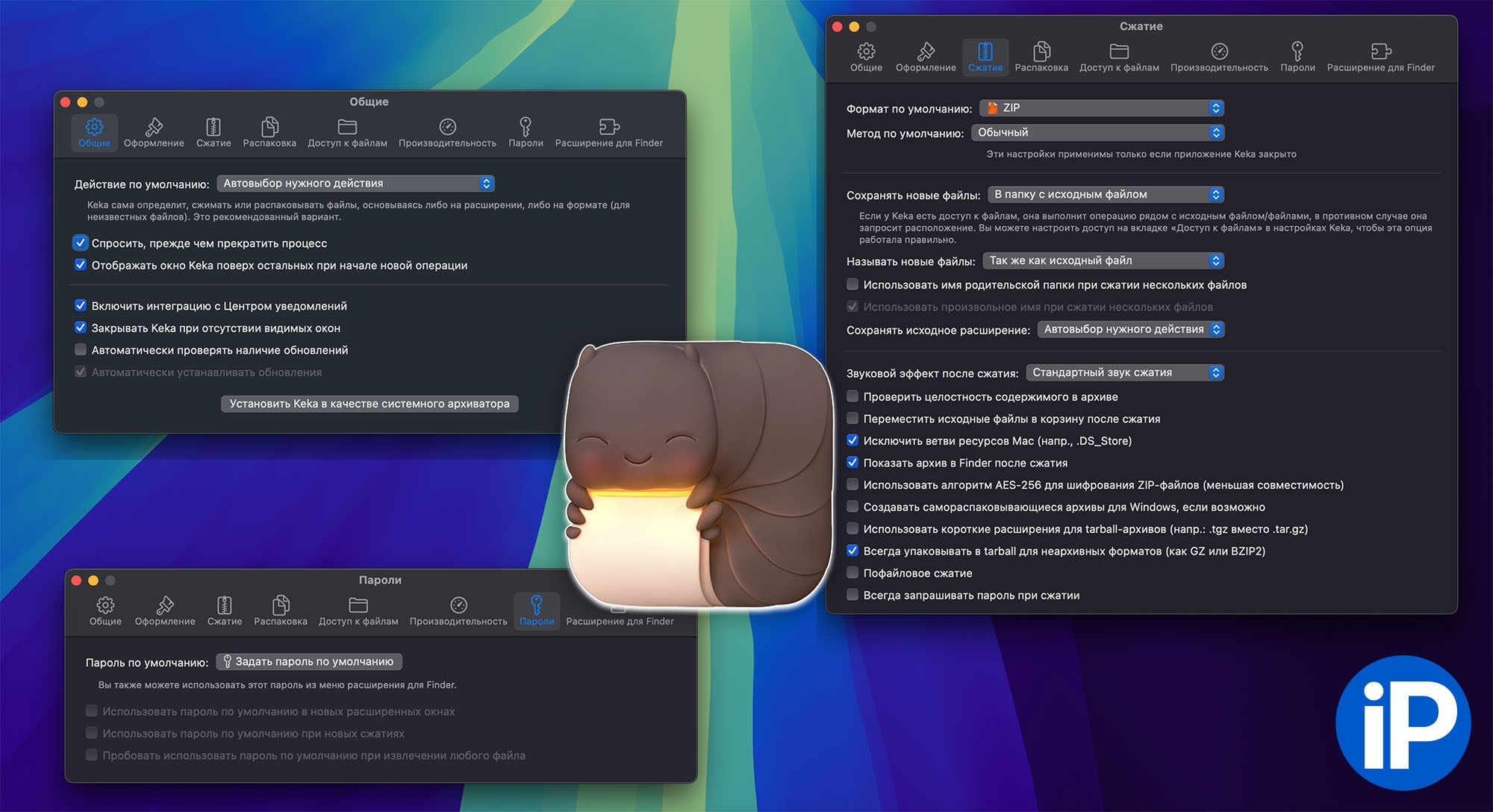Open Производительность gauge icon in Общие window

pyautogui.click(x=447, y=127)
